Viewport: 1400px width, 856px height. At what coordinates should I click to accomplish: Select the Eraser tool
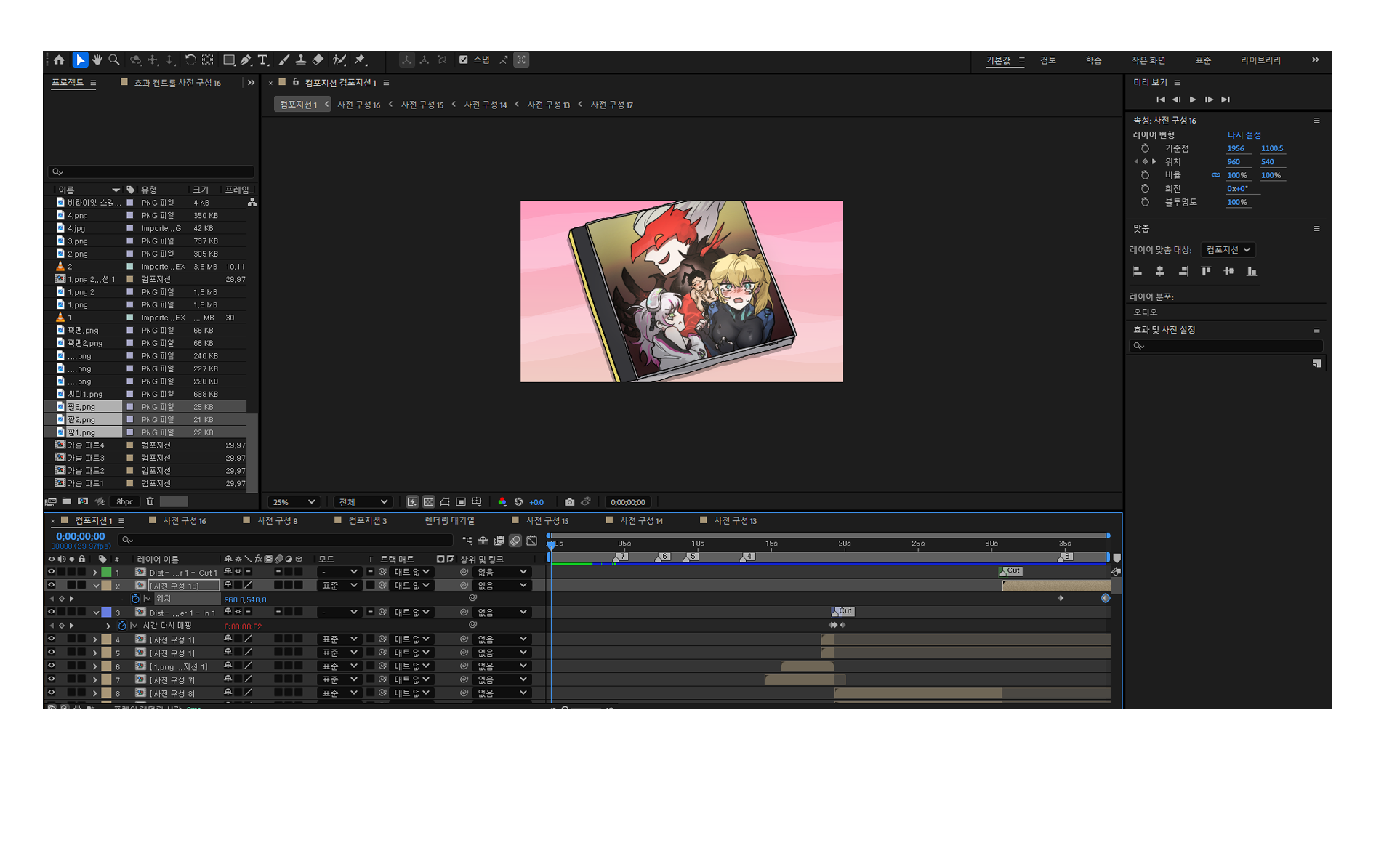point(318,60)
